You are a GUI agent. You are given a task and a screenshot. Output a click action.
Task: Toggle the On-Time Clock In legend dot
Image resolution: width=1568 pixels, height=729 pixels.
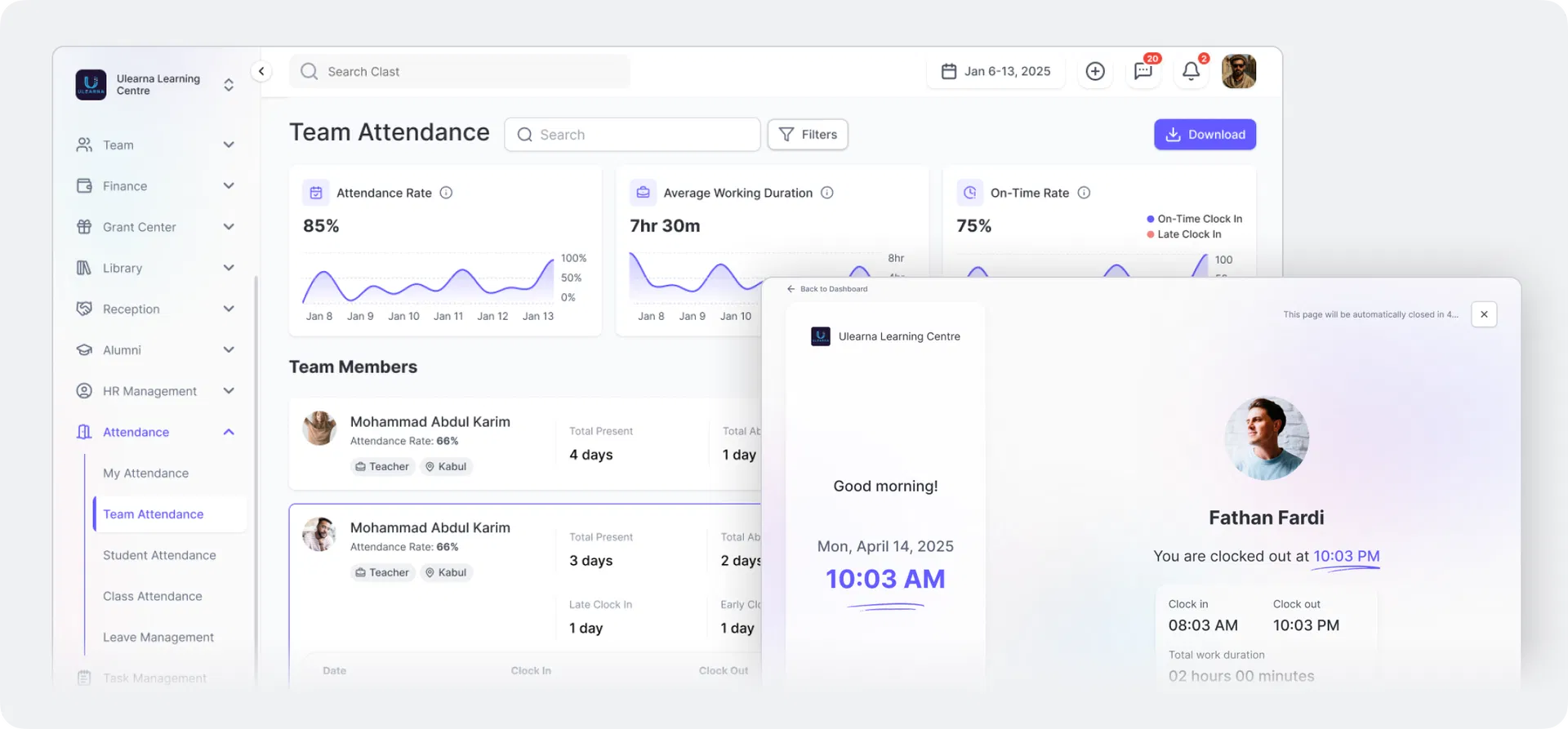(1151, 219)
